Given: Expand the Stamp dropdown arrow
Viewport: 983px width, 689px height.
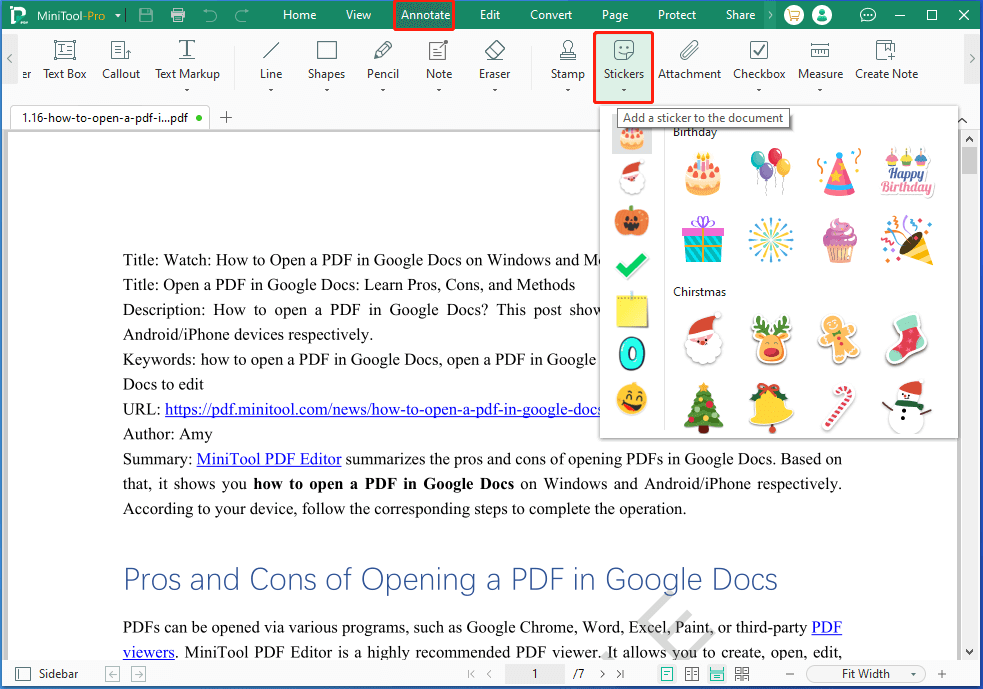Looking at the screenshot, I should (x=567, y=90).
